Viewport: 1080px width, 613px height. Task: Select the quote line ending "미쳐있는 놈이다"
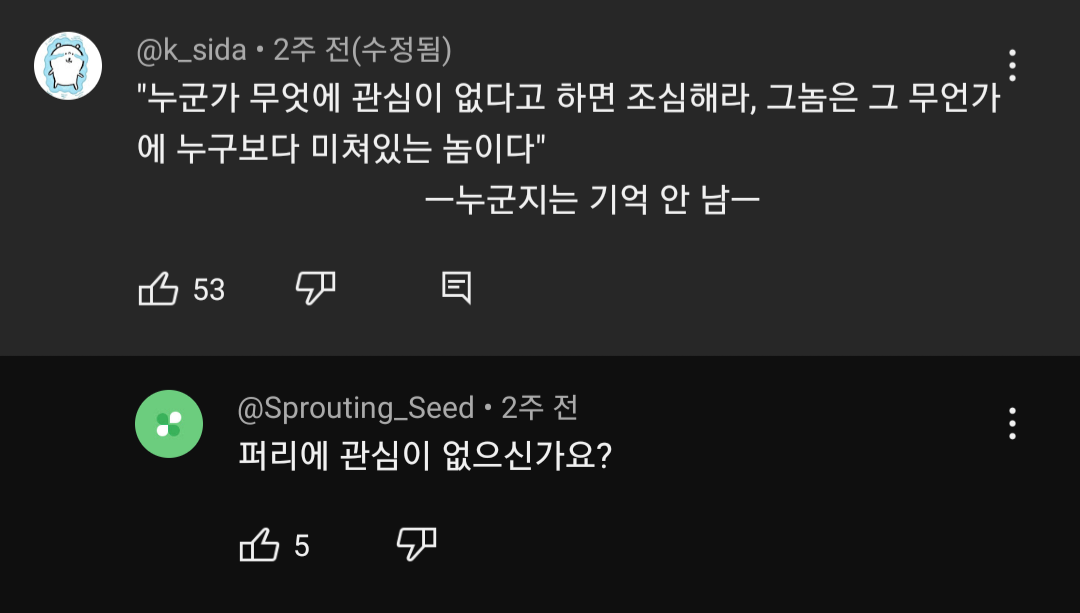click(340, 149)
